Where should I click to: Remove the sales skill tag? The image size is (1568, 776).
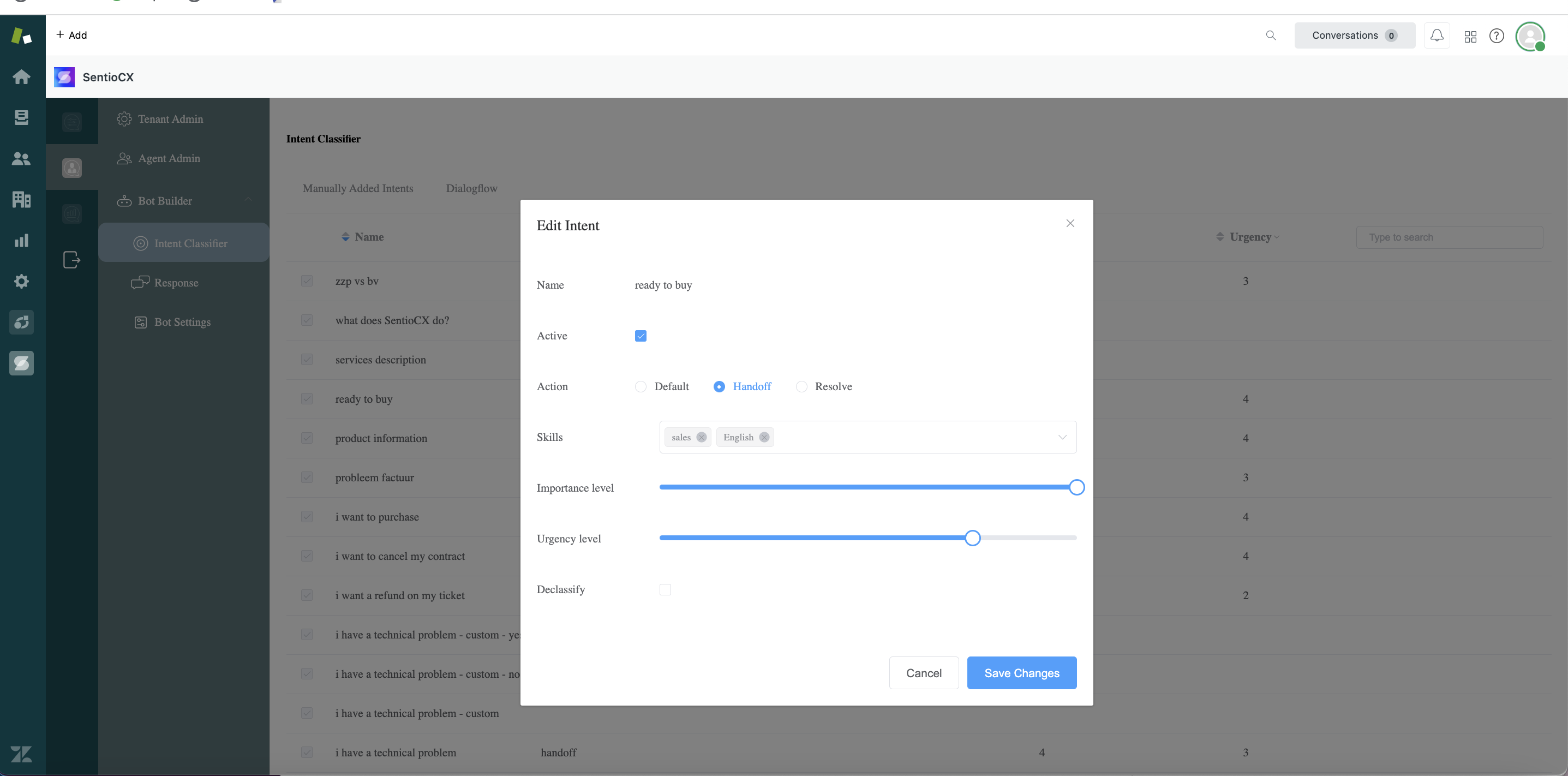(701, 437)
